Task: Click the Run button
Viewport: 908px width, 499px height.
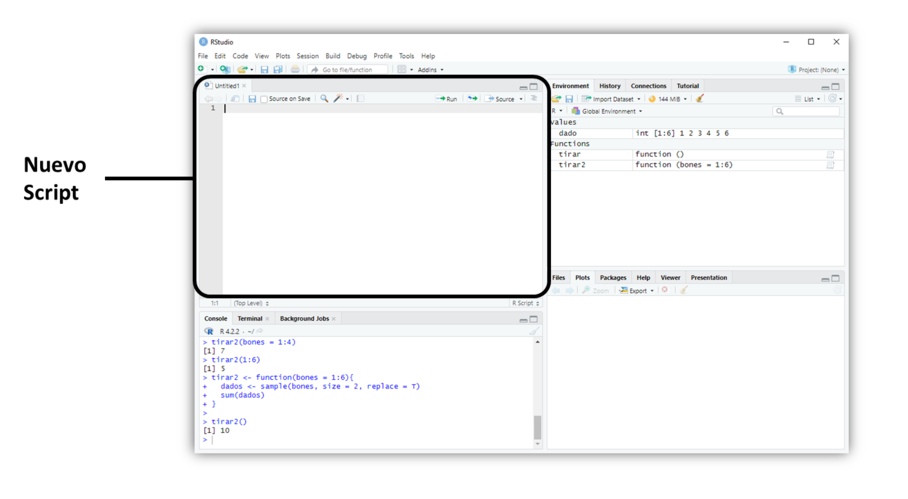Action: pos(447,99)
